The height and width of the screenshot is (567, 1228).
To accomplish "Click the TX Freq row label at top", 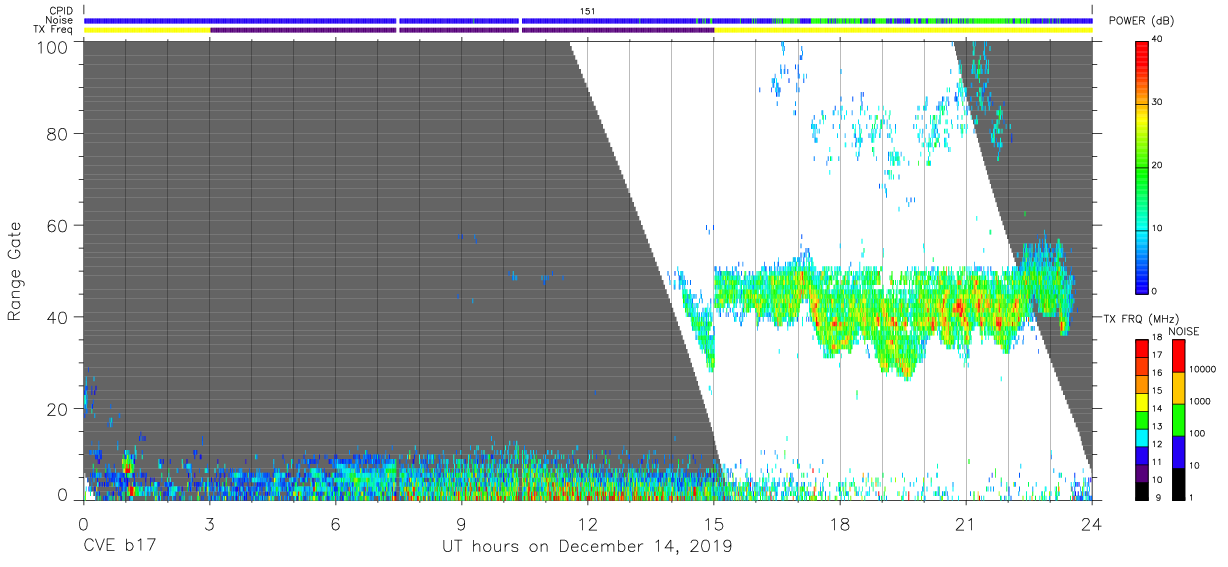I will tap(53, 30).
